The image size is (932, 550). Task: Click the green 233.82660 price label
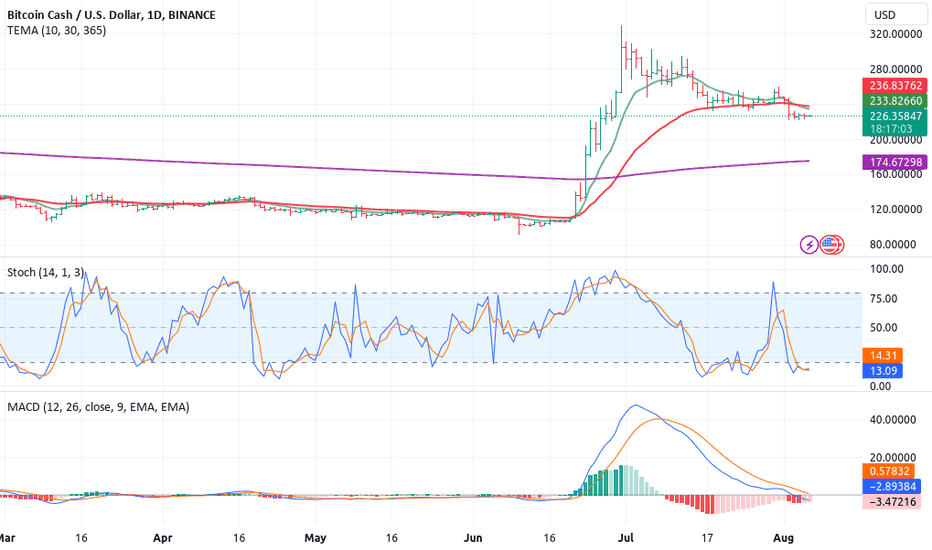pos(895,100)
